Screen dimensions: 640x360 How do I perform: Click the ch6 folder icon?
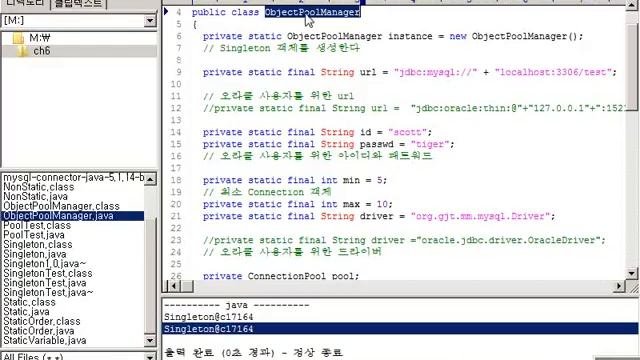[x=22, y=51]
